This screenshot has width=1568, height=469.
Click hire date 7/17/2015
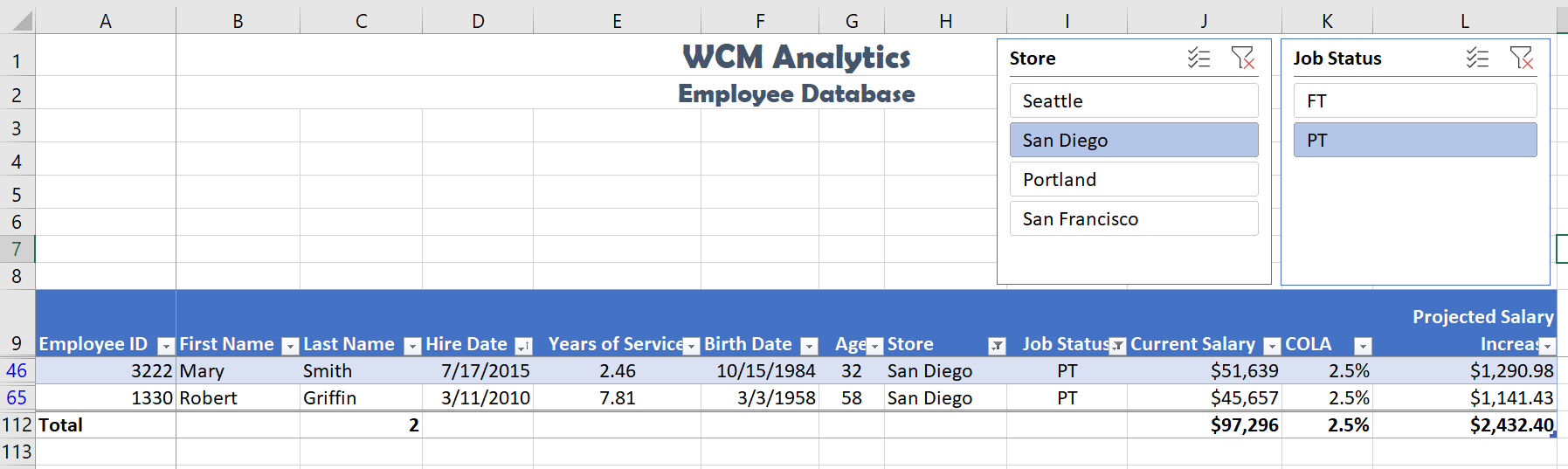tap(478, 370)
